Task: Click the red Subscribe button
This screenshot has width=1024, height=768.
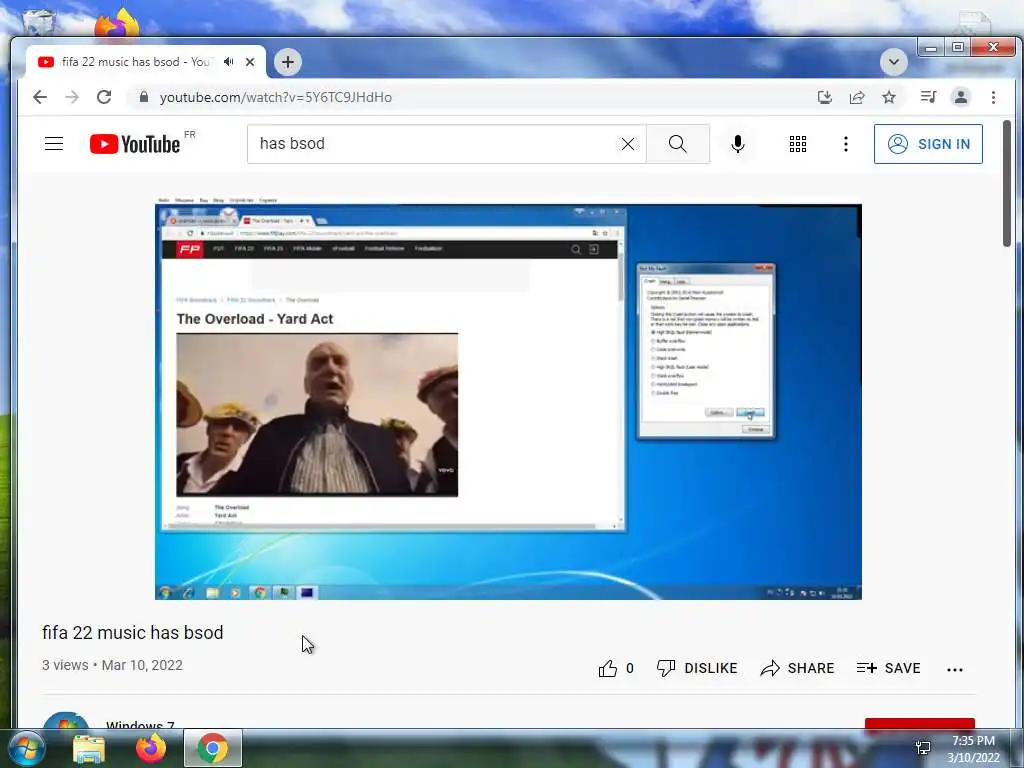Action: (x=920, y=724)
